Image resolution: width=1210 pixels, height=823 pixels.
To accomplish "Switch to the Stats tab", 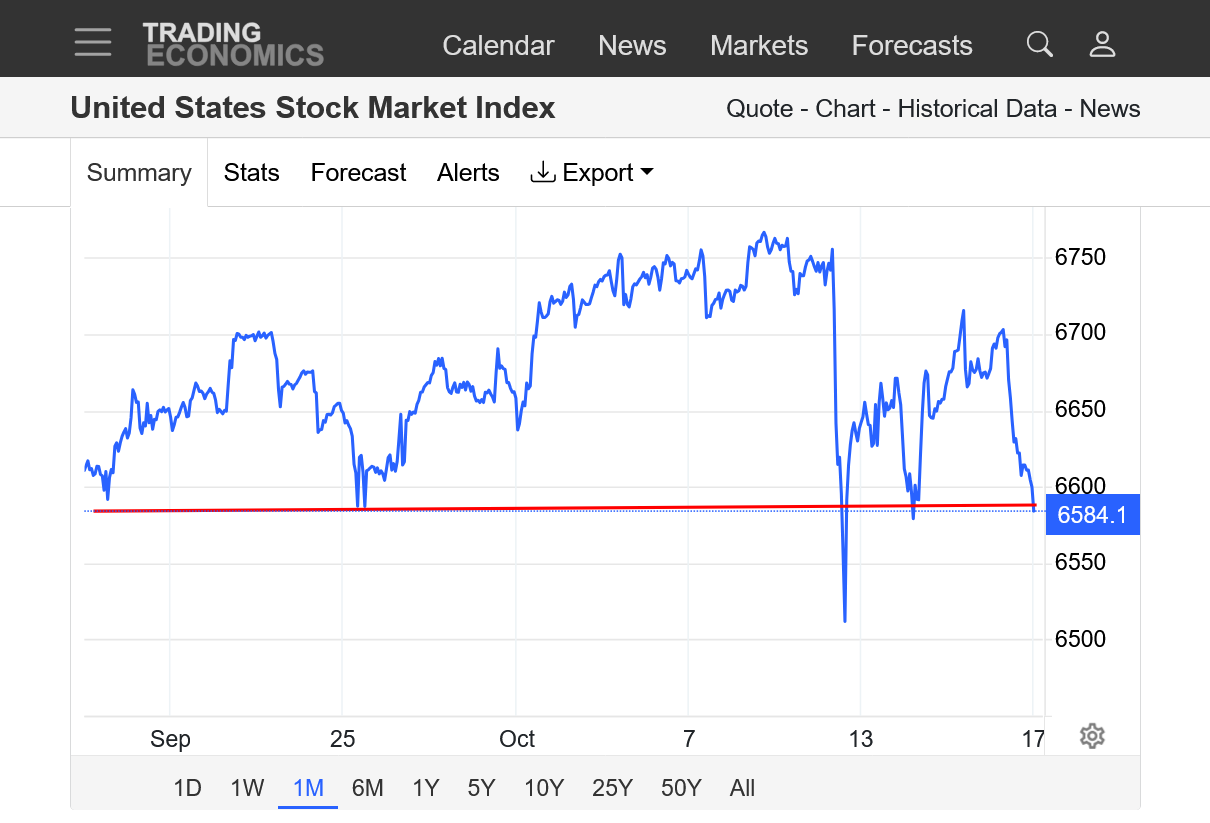I will pyautogui.click(x=251, y=173).
